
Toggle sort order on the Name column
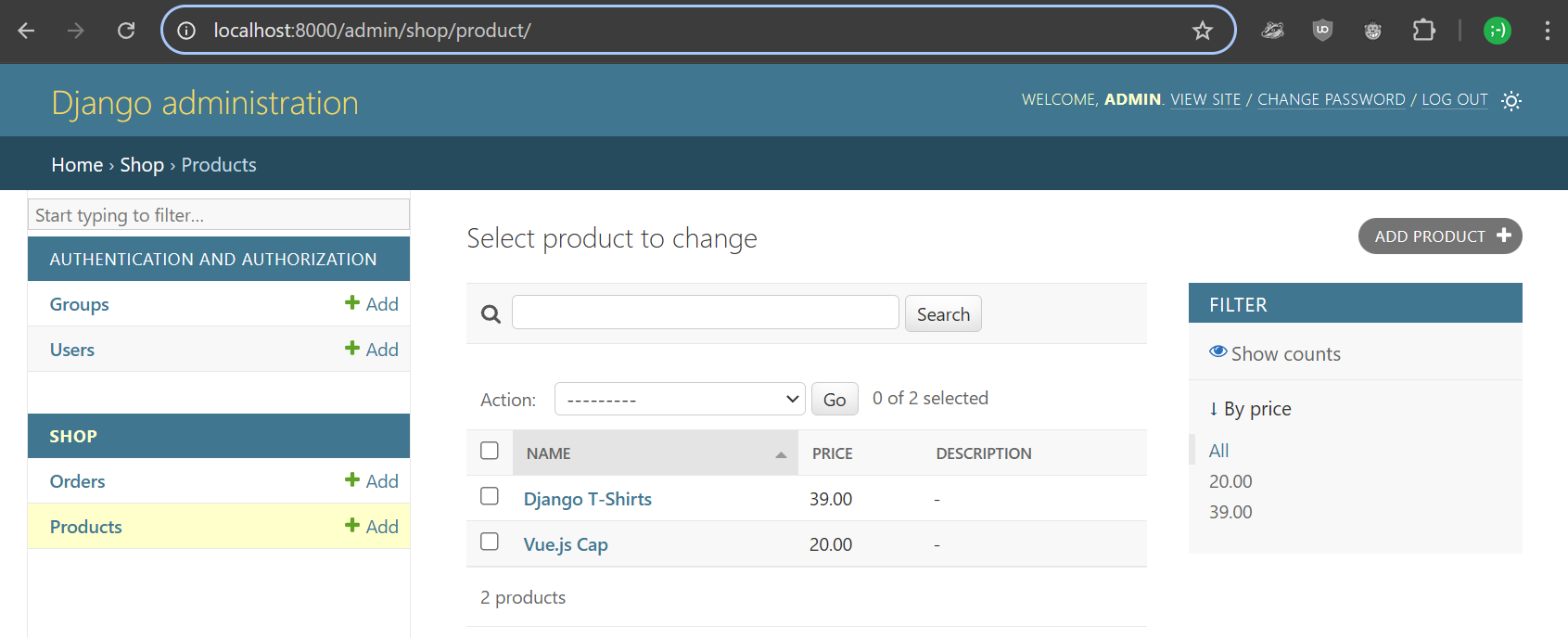click(549, 453)
